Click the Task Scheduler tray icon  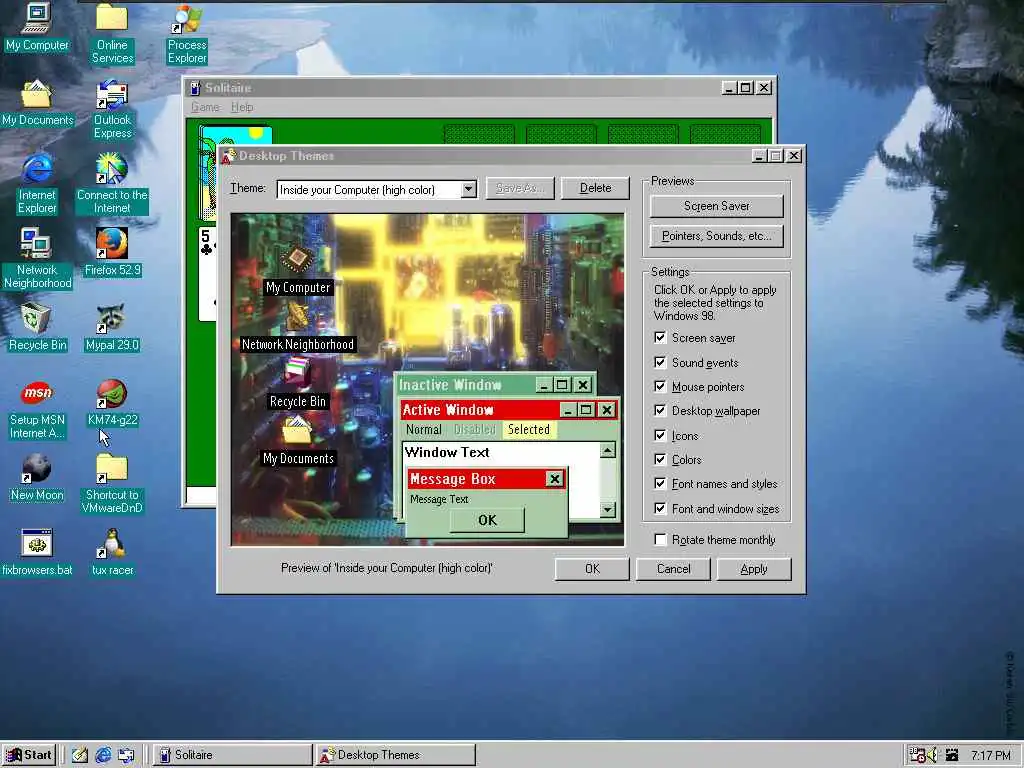(x=916, y=755)
